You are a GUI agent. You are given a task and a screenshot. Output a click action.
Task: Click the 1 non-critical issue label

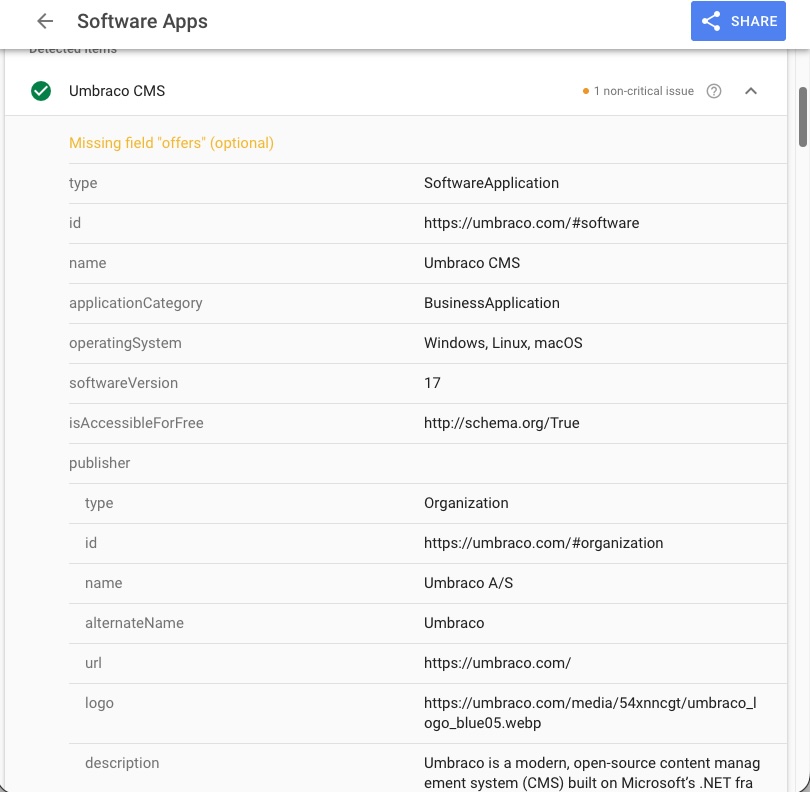(644, 91)
